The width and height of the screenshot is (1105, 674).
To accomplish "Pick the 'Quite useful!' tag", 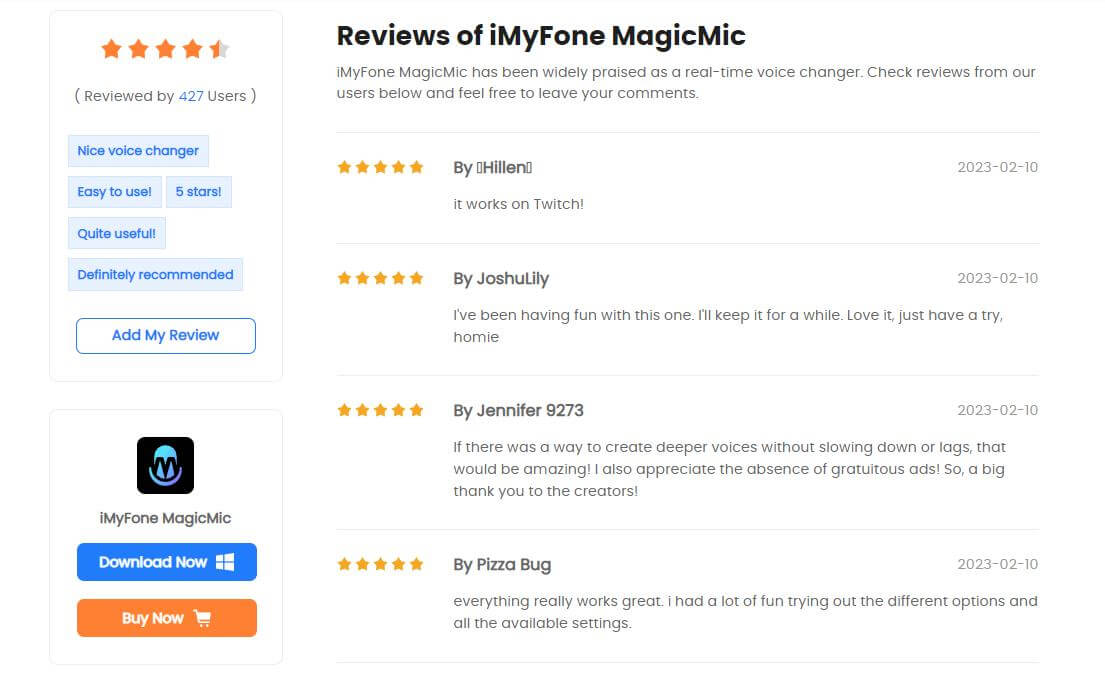I will pyautogui.click(x=117, y=233).
